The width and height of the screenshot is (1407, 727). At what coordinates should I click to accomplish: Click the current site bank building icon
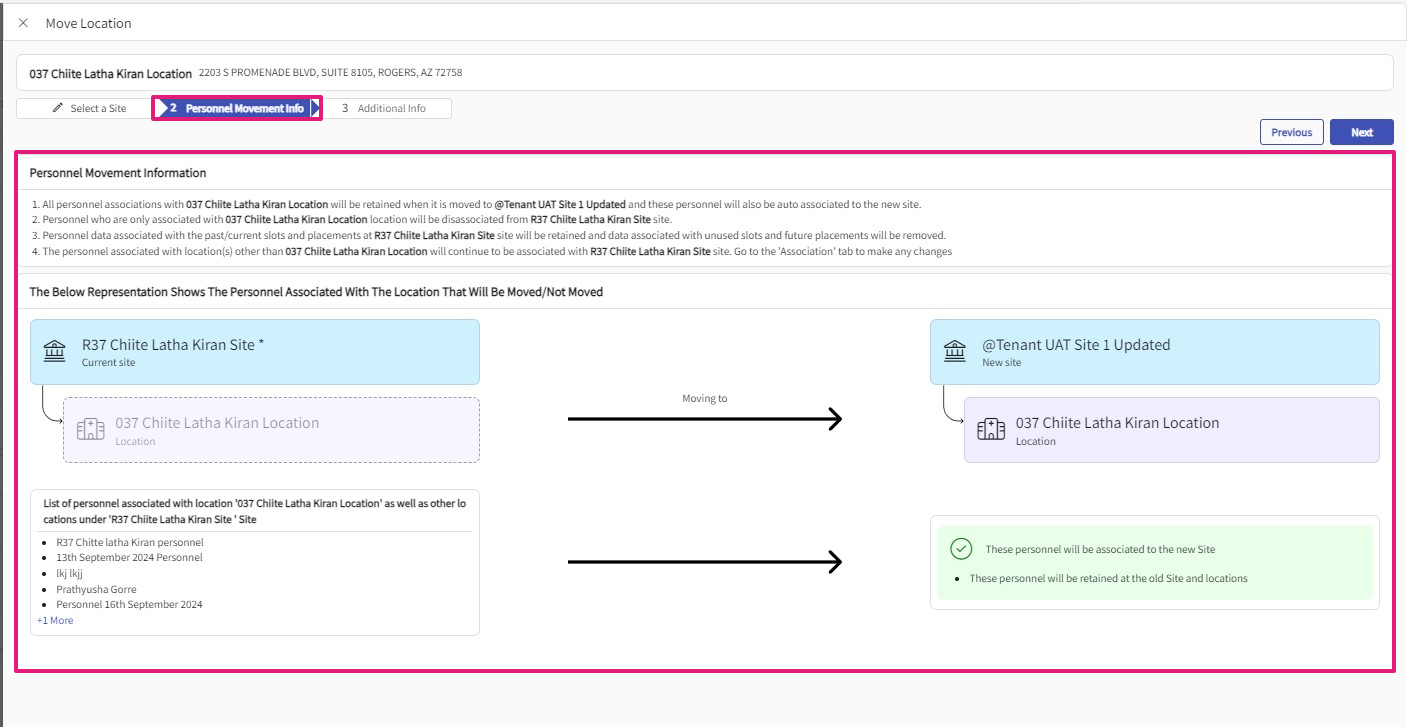point(55,351)
